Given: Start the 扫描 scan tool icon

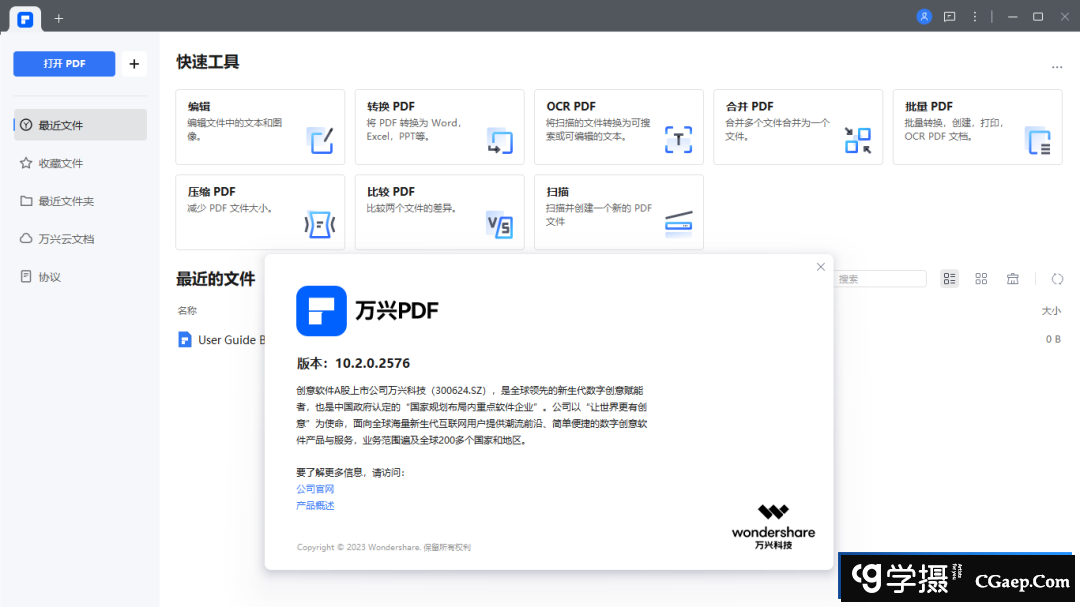Looking at the screenshot, I should pyautogui.click(x=679, y=225).
